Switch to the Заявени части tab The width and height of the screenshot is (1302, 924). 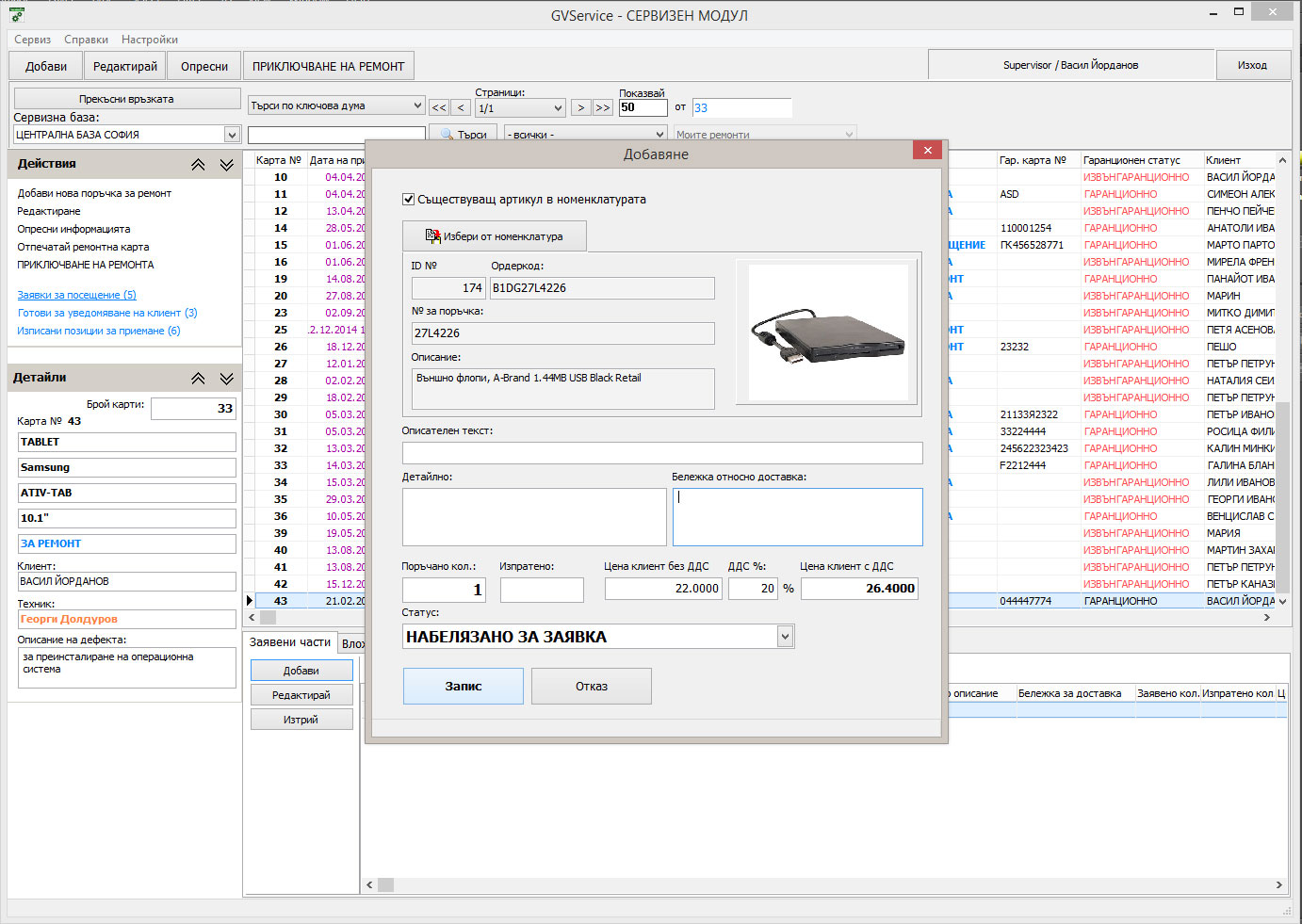(289, 642)
